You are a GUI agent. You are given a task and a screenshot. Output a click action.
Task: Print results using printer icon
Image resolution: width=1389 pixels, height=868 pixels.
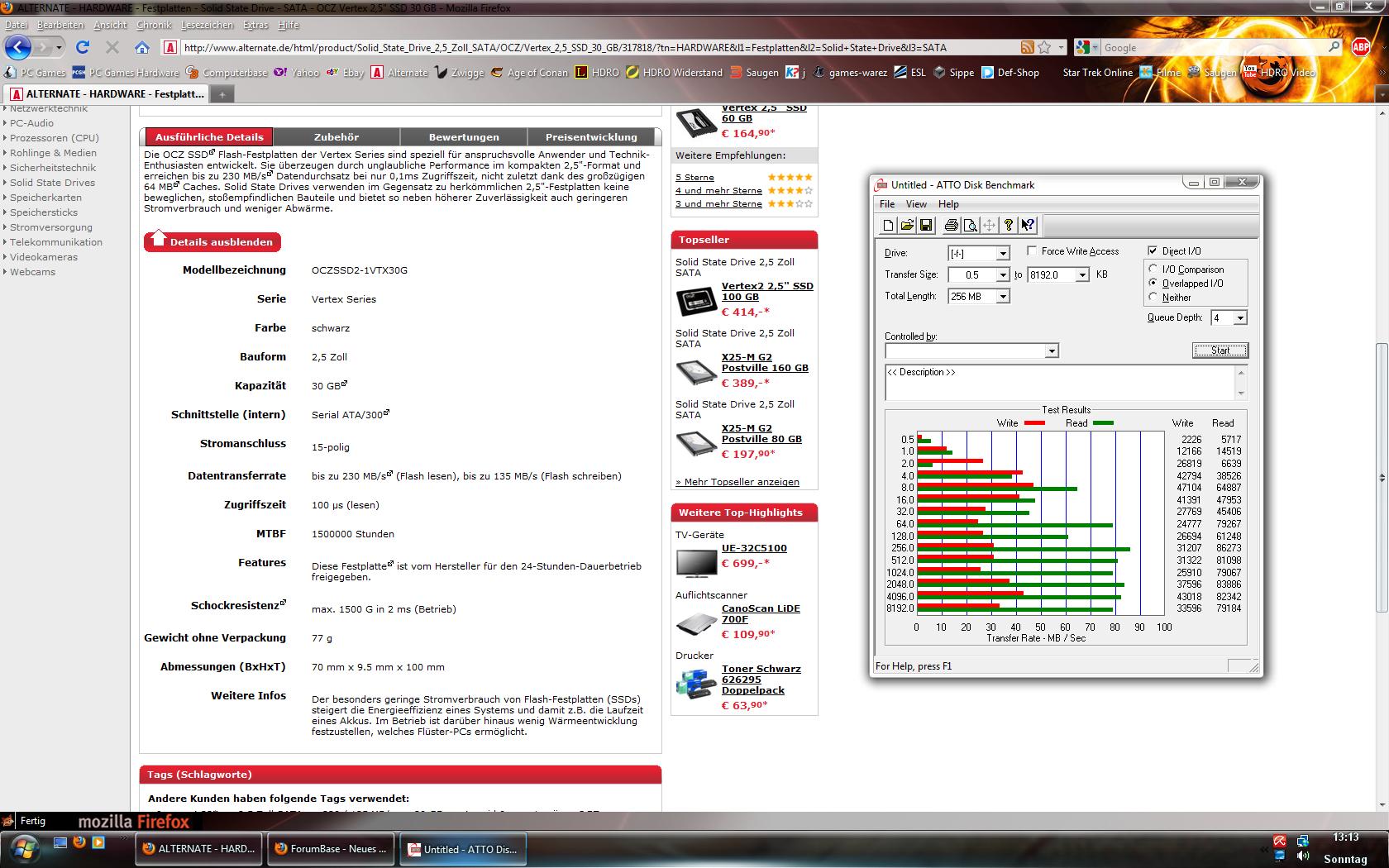click(951, 225)
